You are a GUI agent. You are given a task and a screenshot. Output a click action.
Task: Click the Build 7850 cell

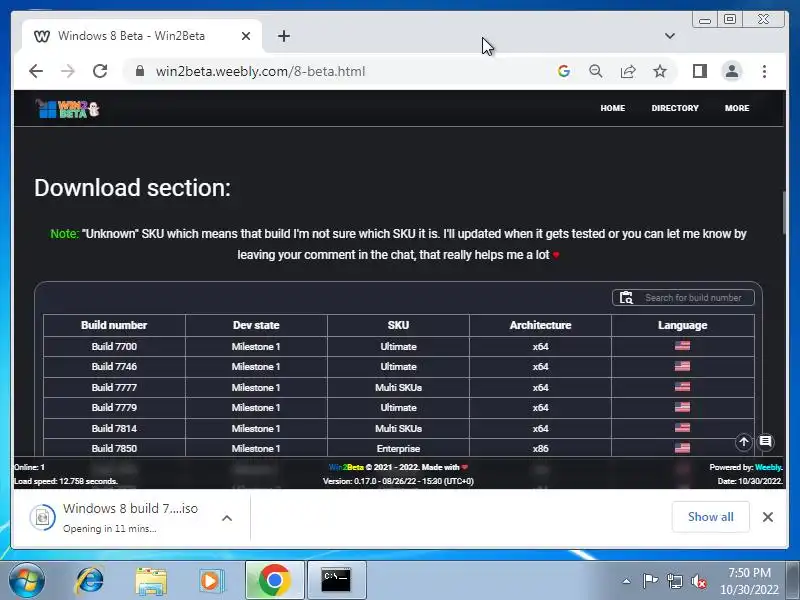(114, 448)
